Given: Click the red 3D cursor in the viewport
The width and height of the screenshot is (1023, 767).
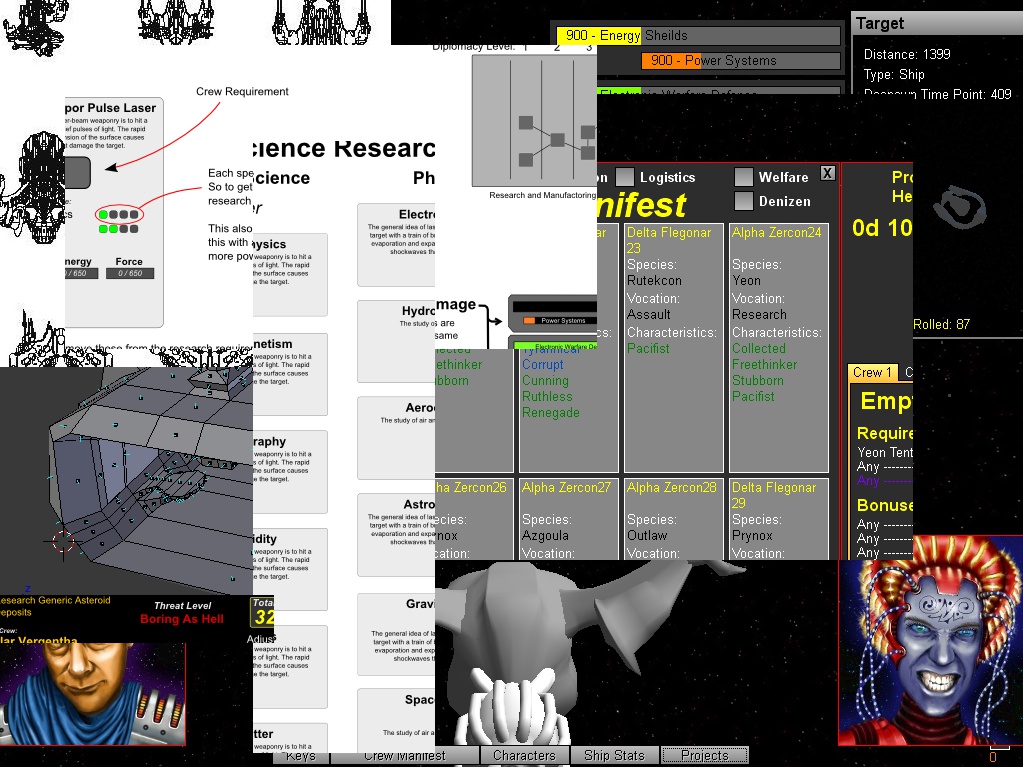Looking at the screenshot, I should [x=63, y=541].
